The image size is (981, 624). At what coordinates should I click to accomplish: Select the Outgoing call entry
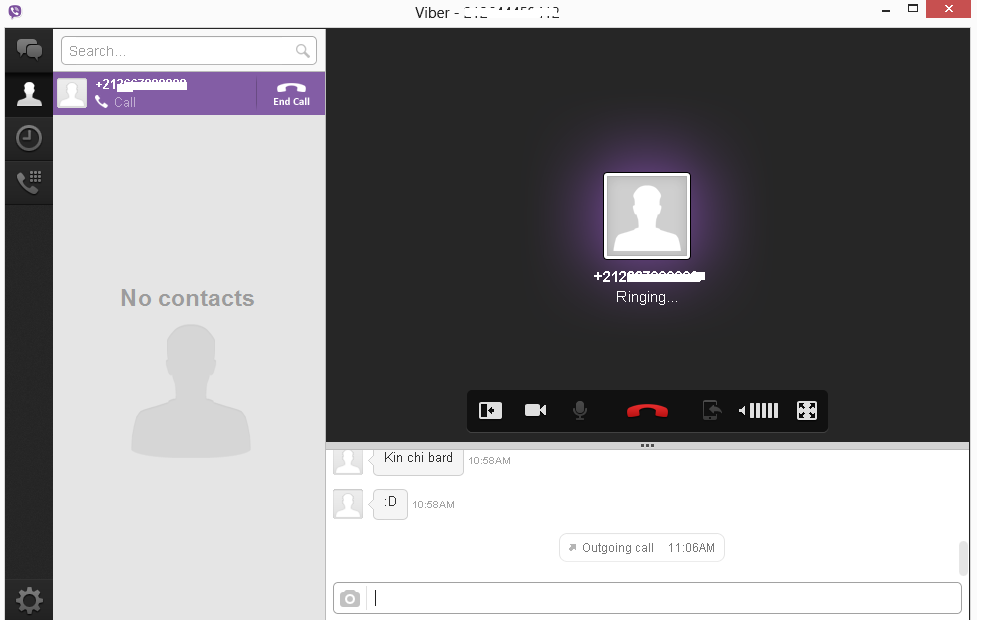tap(641, 547)
